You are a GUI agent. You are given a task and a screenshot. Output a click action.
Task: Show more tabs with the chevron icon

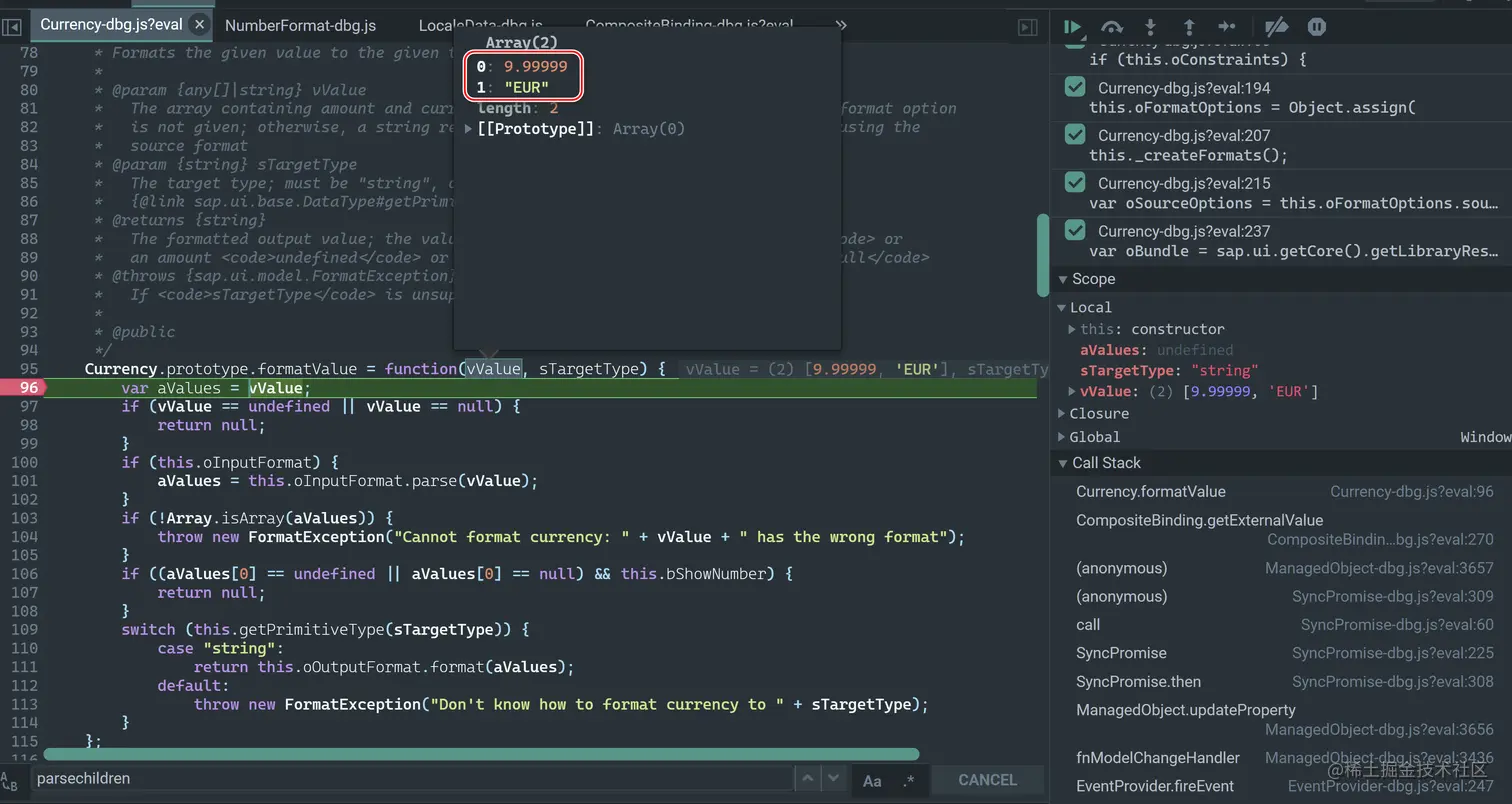(841, 25)
